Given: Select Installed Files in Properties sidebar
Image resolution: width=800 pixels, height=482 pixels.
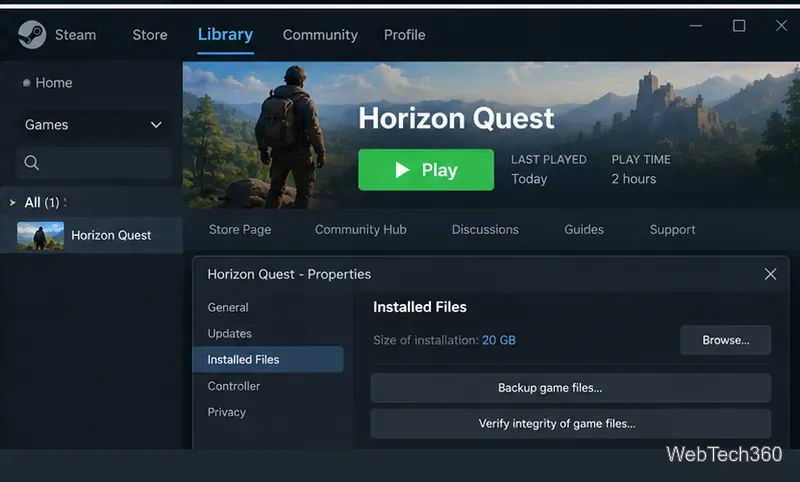Looking at the screenshot, I should click(x=268, y=360).
